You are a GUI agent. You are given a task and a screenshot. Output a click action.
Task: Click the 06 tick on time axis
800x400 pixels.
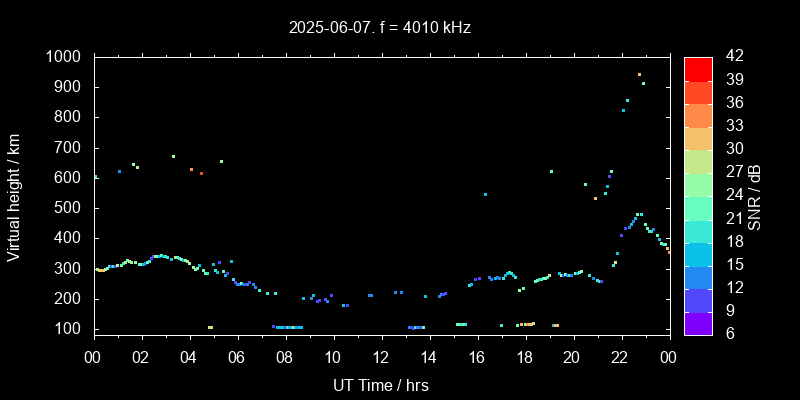(x=237, y=355)
